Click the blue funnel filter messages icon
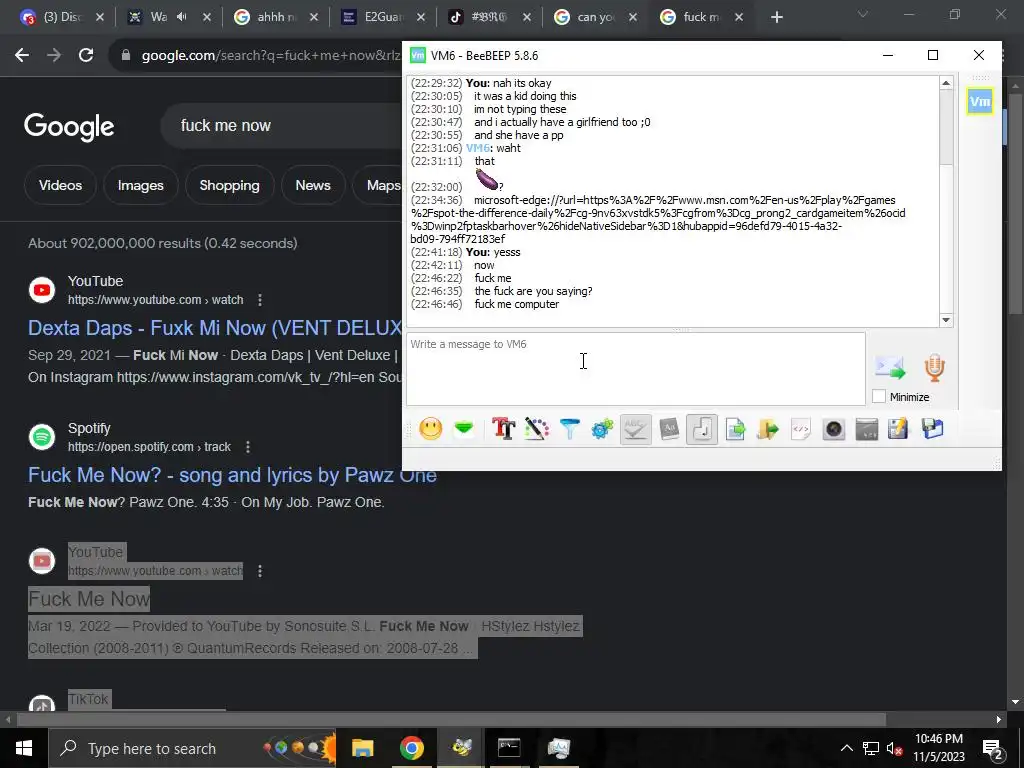This screenshot has height=768, width=1024. tap(569, 429)
